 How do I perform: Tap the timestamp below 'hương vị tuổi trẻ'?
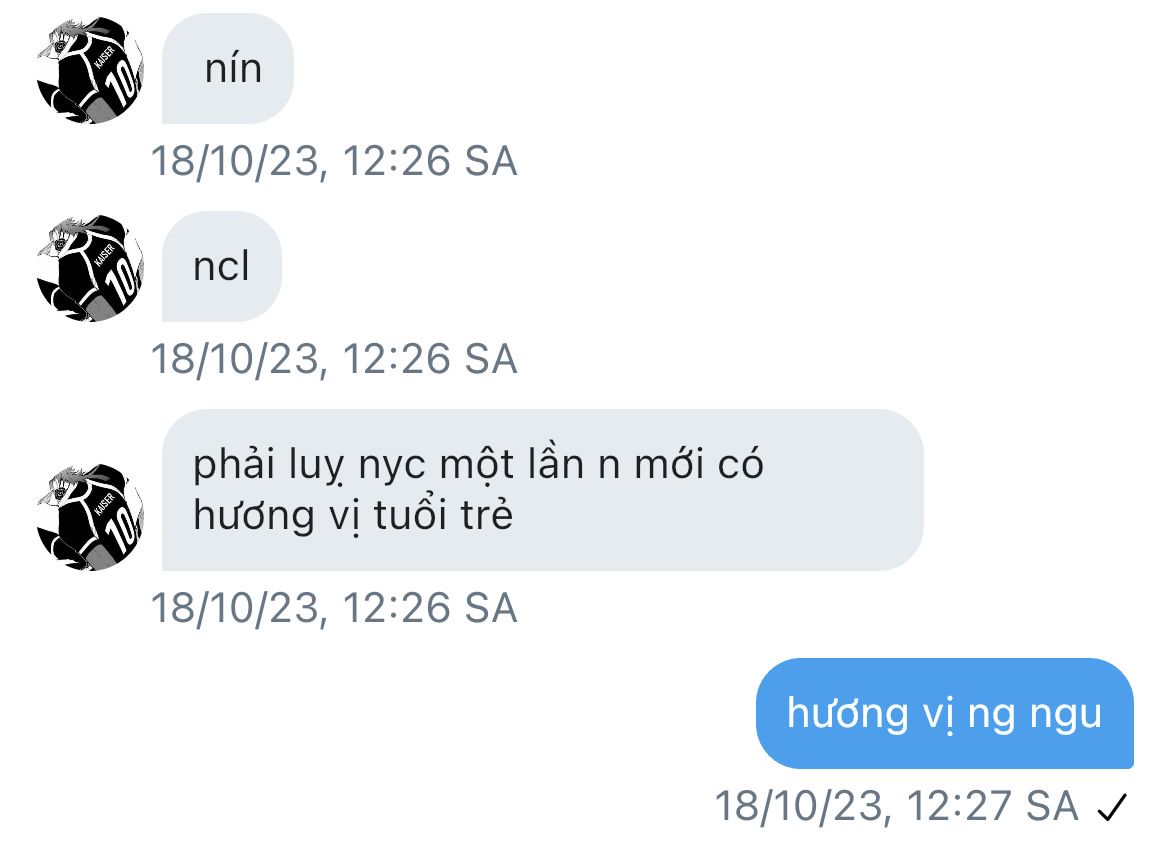pos(334,607)
